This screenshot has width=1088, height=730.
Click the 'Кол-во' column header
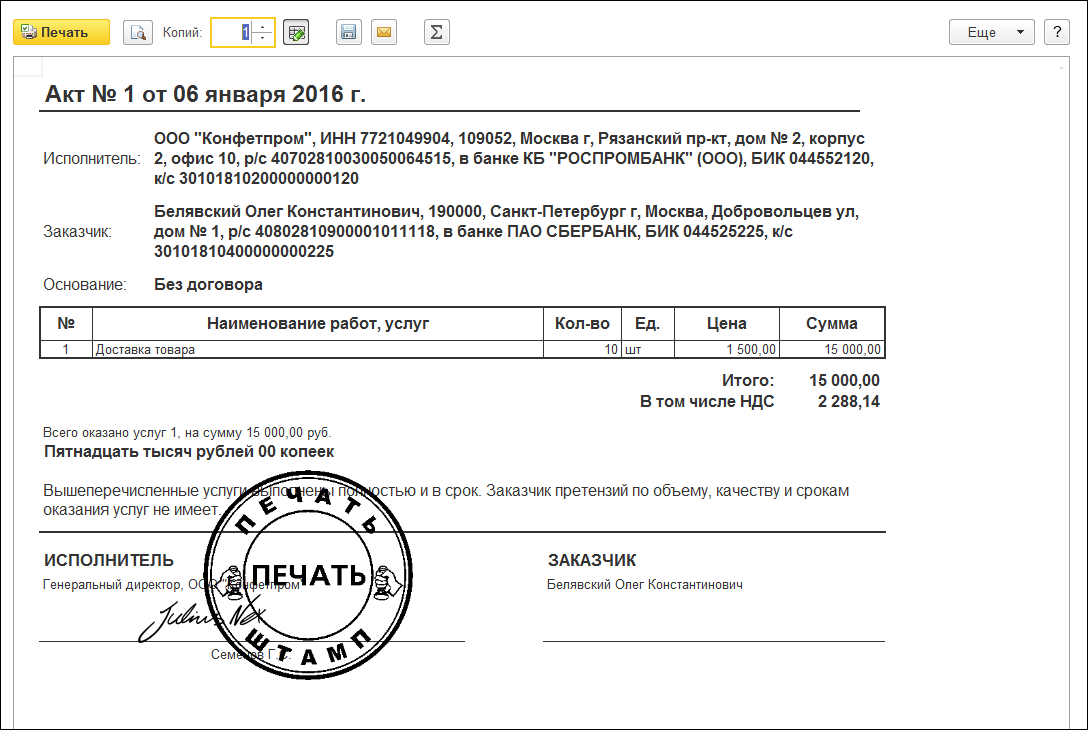[x=582, y=323]
